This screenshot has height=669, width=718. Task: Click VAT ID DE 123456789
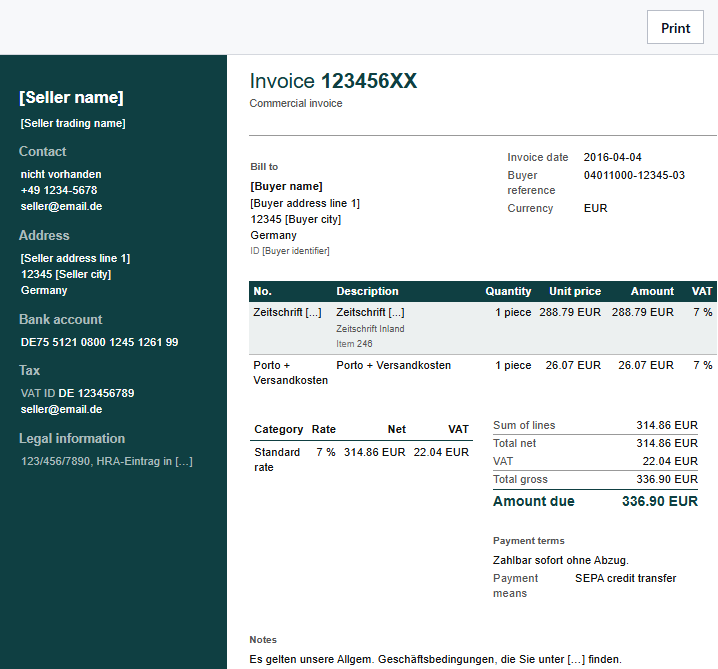(77, 393)
